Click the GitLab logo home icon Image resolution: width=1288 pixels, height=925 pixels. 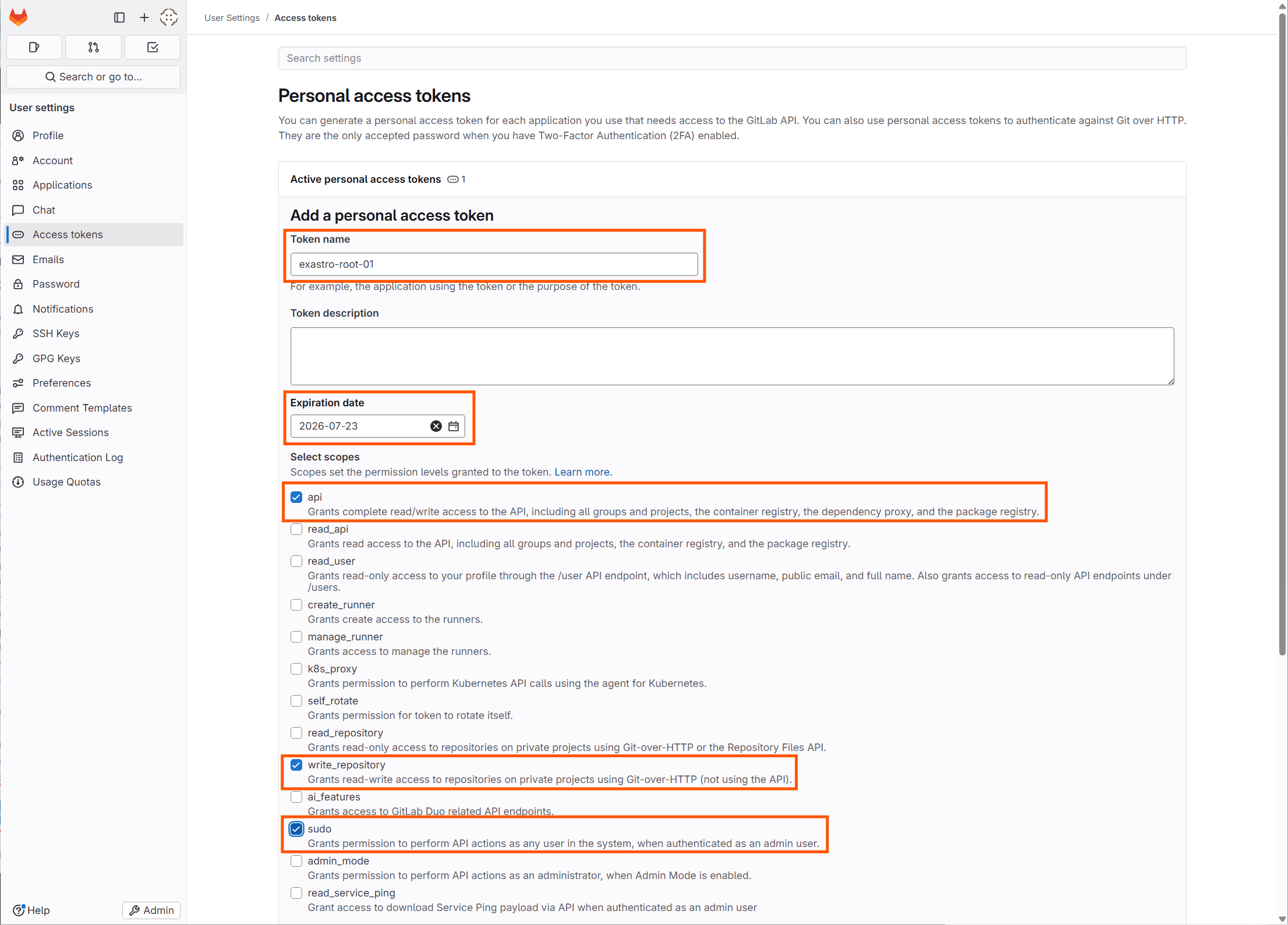point(19,17)
